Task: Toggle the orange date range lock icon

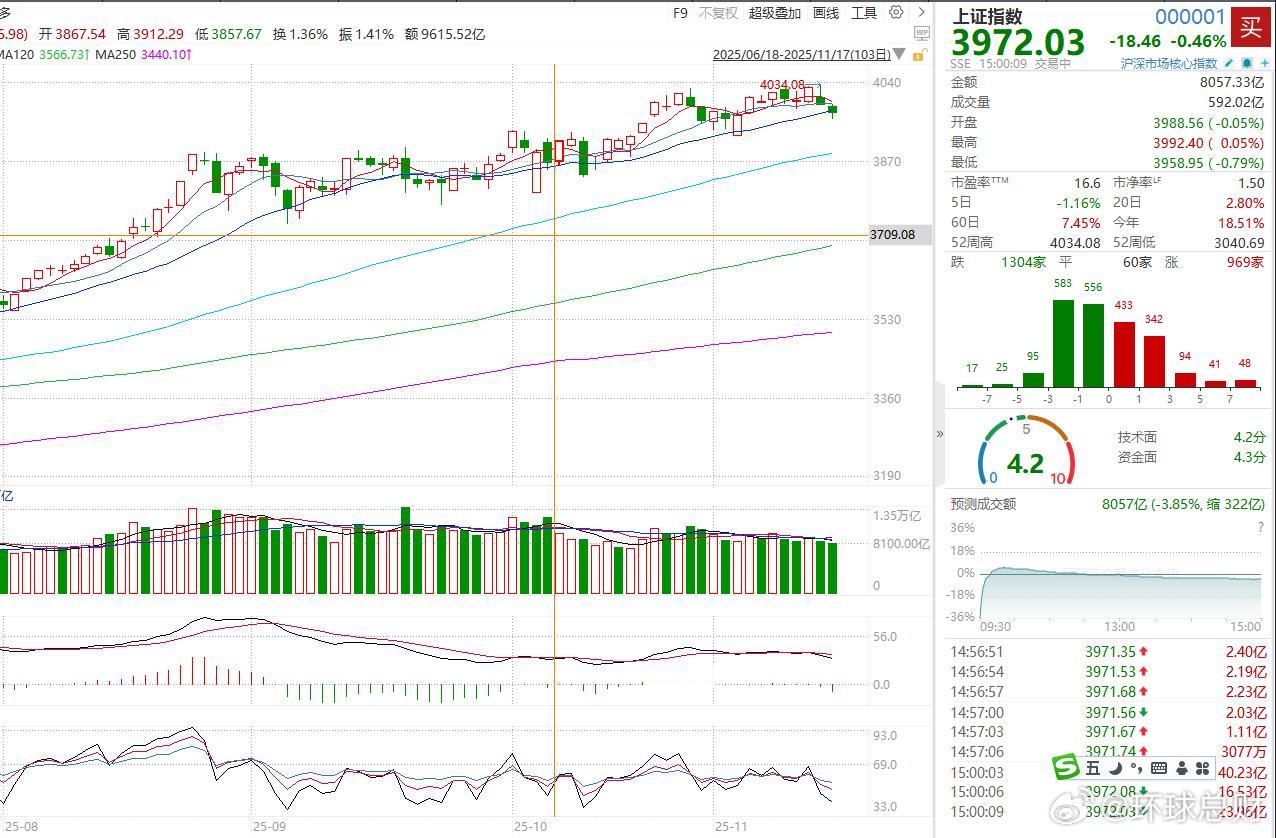Action: 921,54
